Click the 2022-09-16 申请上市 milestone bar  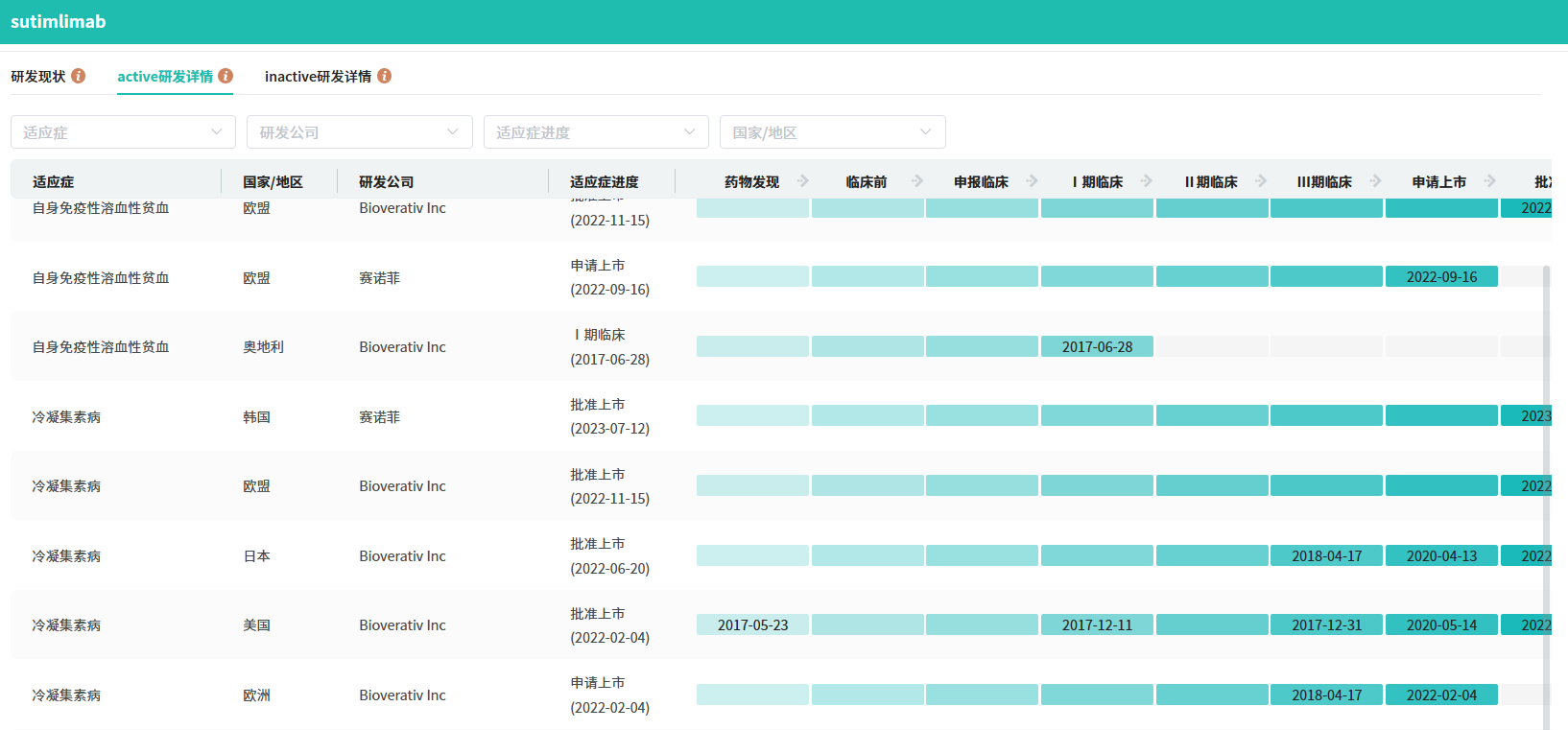coord(1441,277)
